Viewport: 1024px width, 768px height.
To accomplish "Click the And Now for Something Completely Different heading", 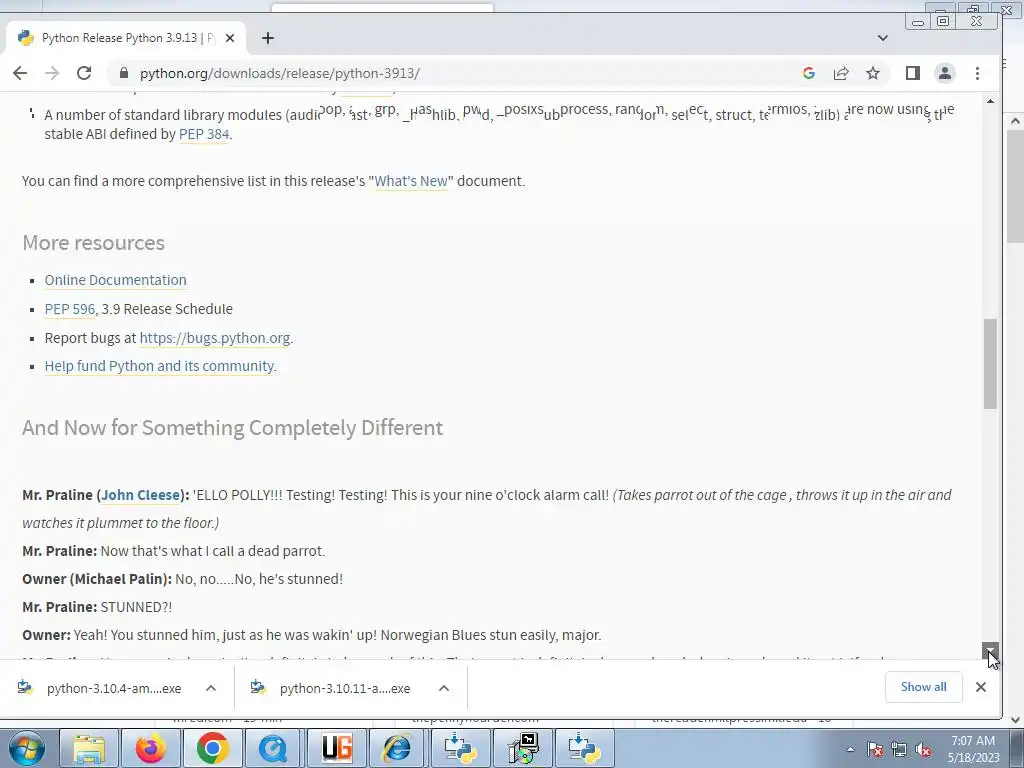I will (232, 428).
